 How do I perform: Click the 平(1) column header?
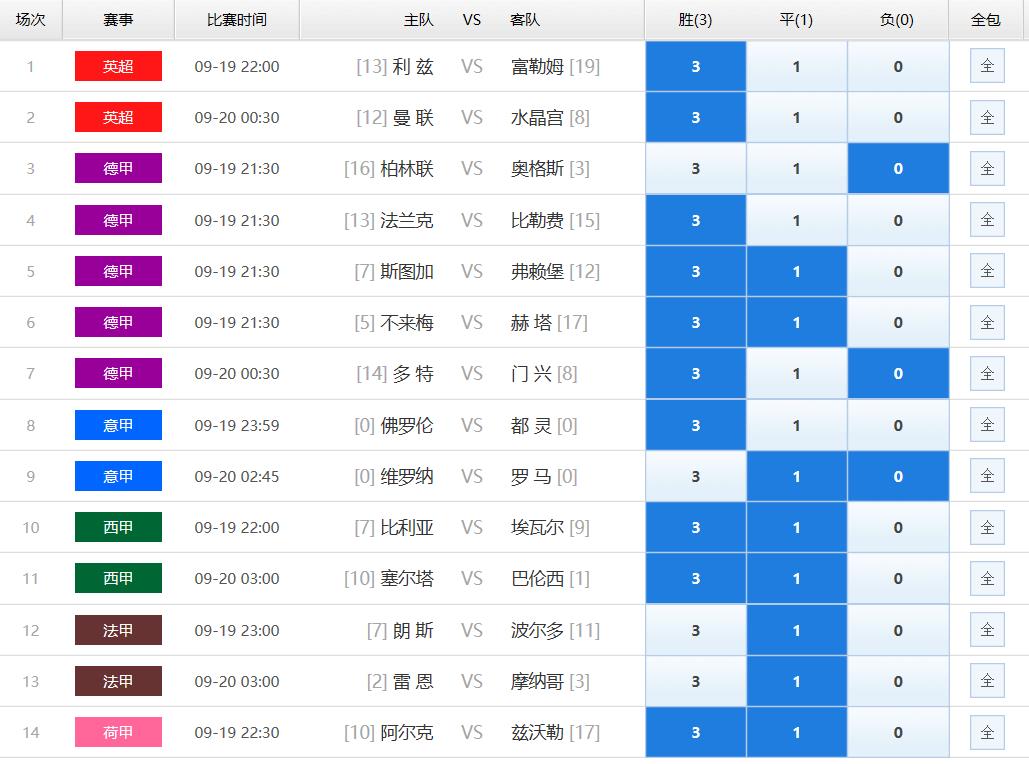tap(796, 20)
